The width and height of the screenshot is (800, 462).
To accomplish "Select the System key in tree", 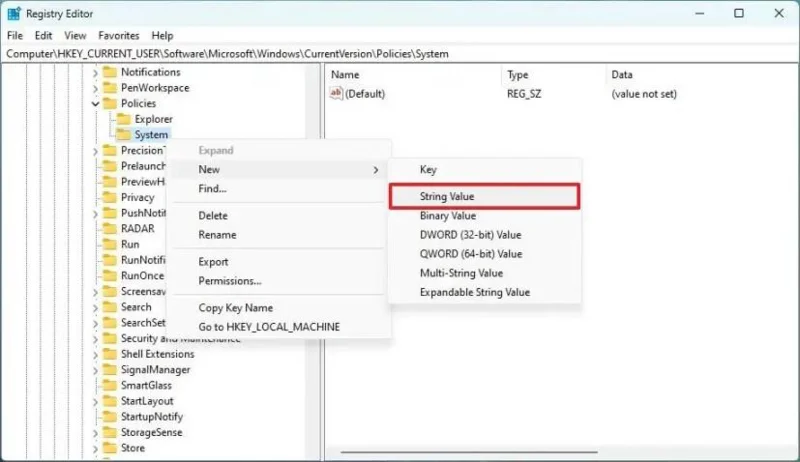I will point(151,135).
